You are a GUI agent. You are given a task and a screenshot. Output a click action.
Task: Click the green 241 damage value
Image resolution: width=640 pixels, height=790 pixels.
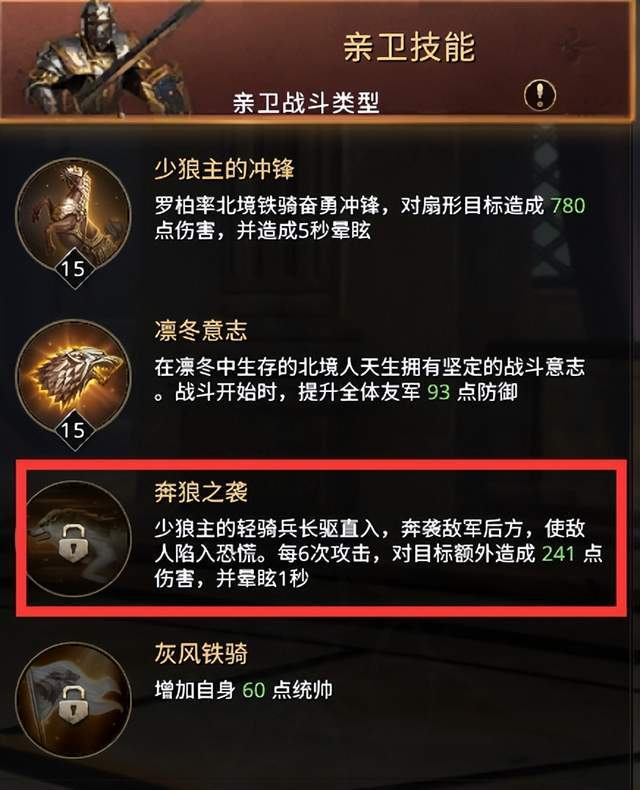coord(559,554)
